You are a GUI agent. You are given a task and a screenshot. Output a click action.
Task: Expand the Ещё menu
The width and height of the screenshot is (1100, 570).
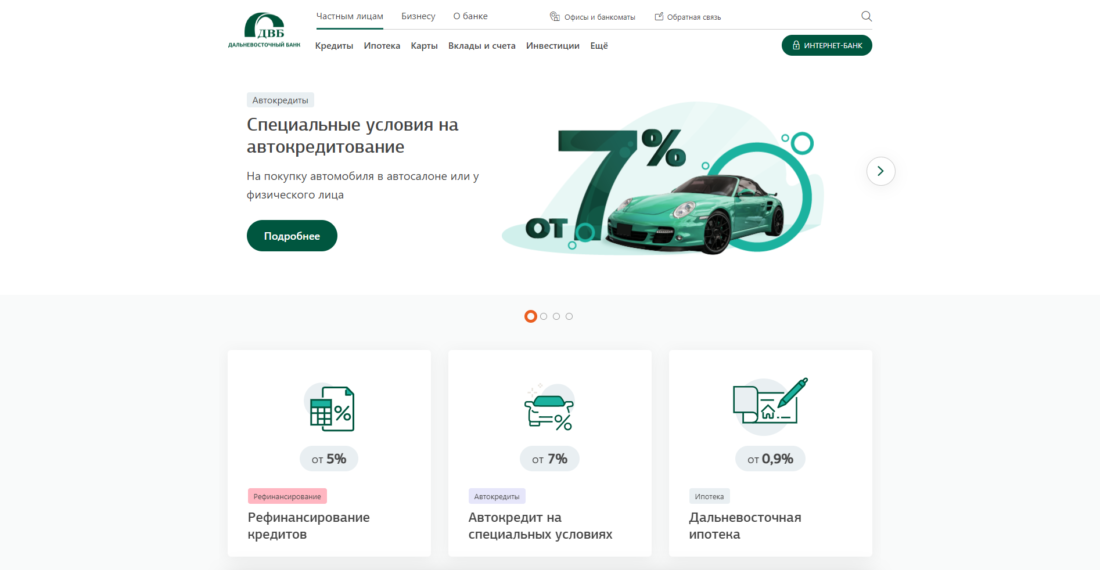599,46
